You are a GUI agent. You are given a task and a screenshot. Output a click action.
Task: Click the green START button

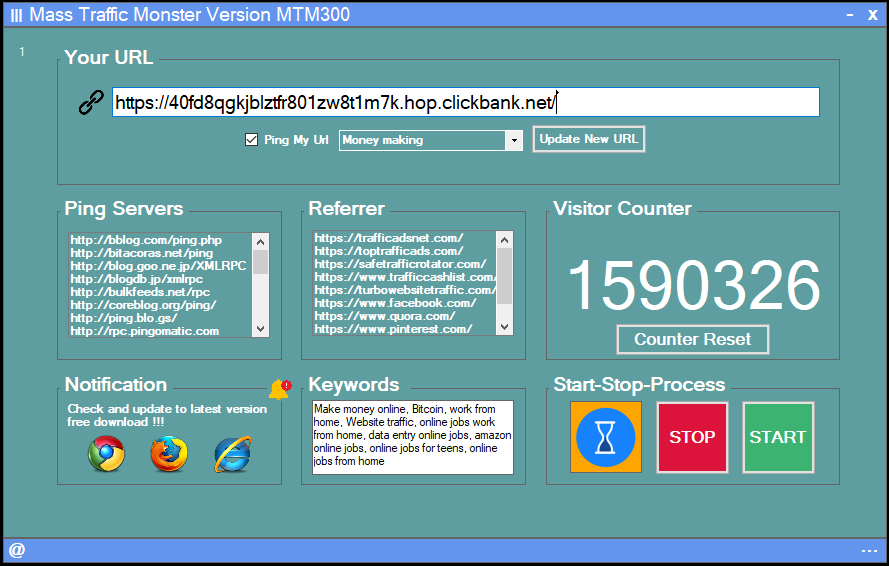point(778,437)
